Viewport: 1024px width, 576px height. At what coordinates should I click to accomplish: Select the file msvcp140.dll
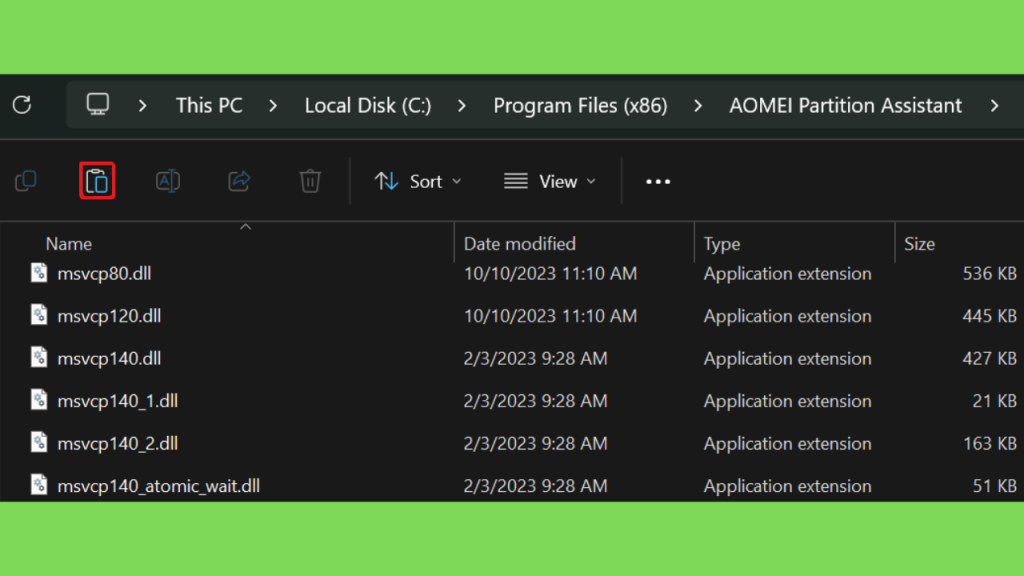coord(109,358)
